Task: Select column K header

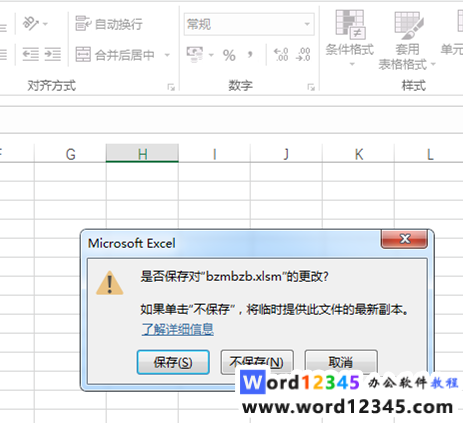Action: pos(358,154)
